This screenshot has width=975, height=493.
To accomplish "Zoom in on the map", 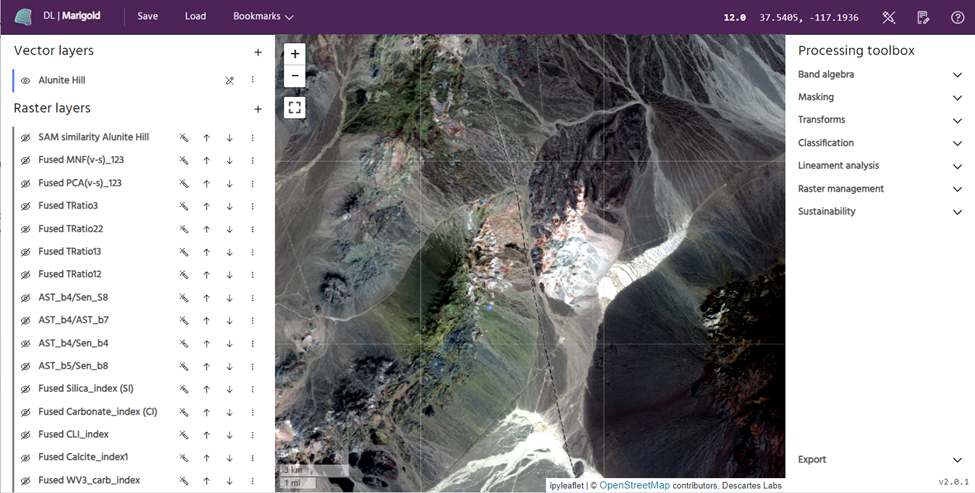I will coord(295,53).
